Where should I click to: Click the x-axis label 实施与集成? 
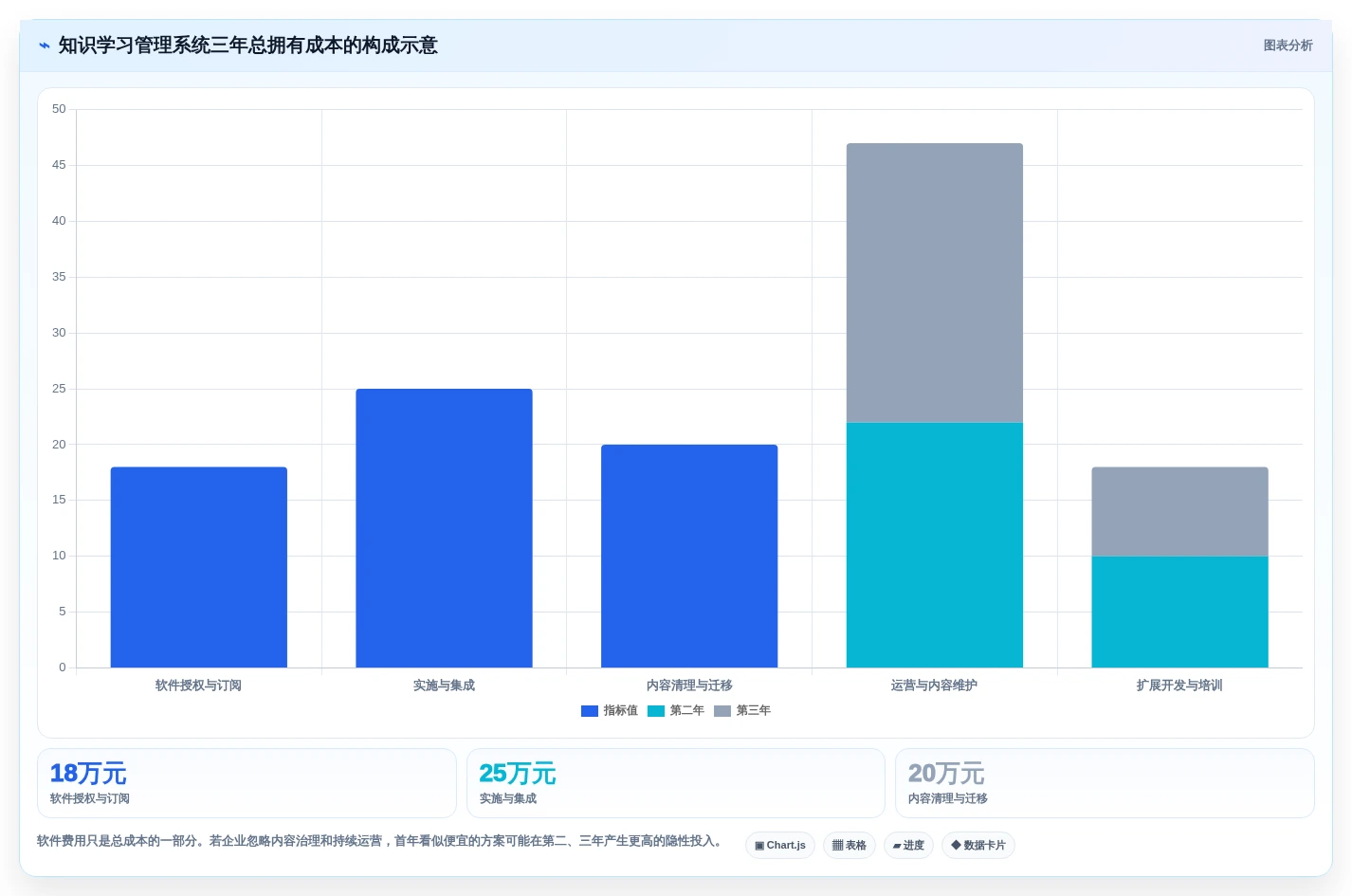click(444, 686)
